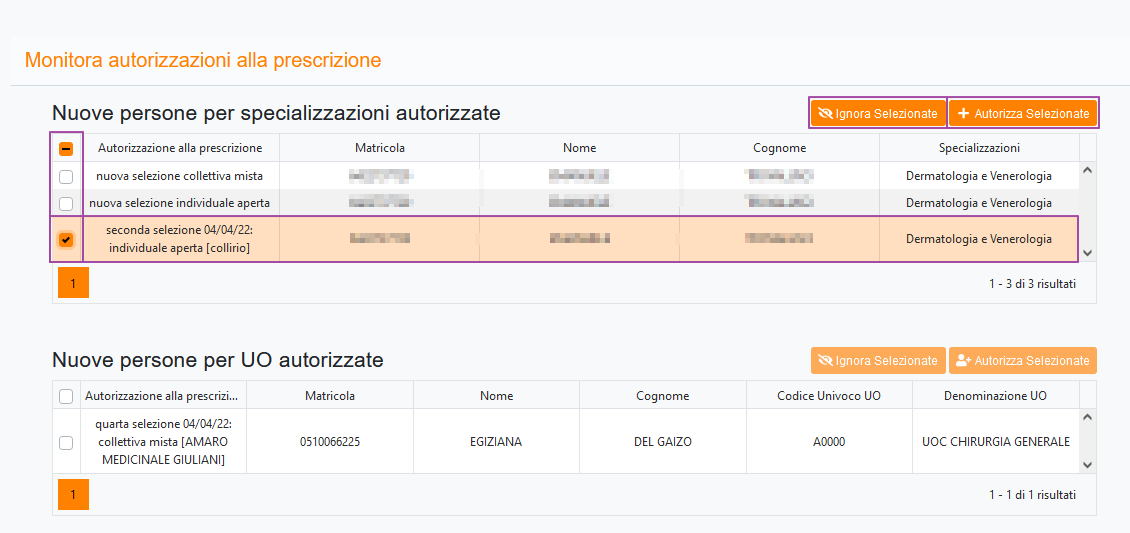Open the A0000 UO code link
This screenshot has width=1130, height=533.
point(828,442)
